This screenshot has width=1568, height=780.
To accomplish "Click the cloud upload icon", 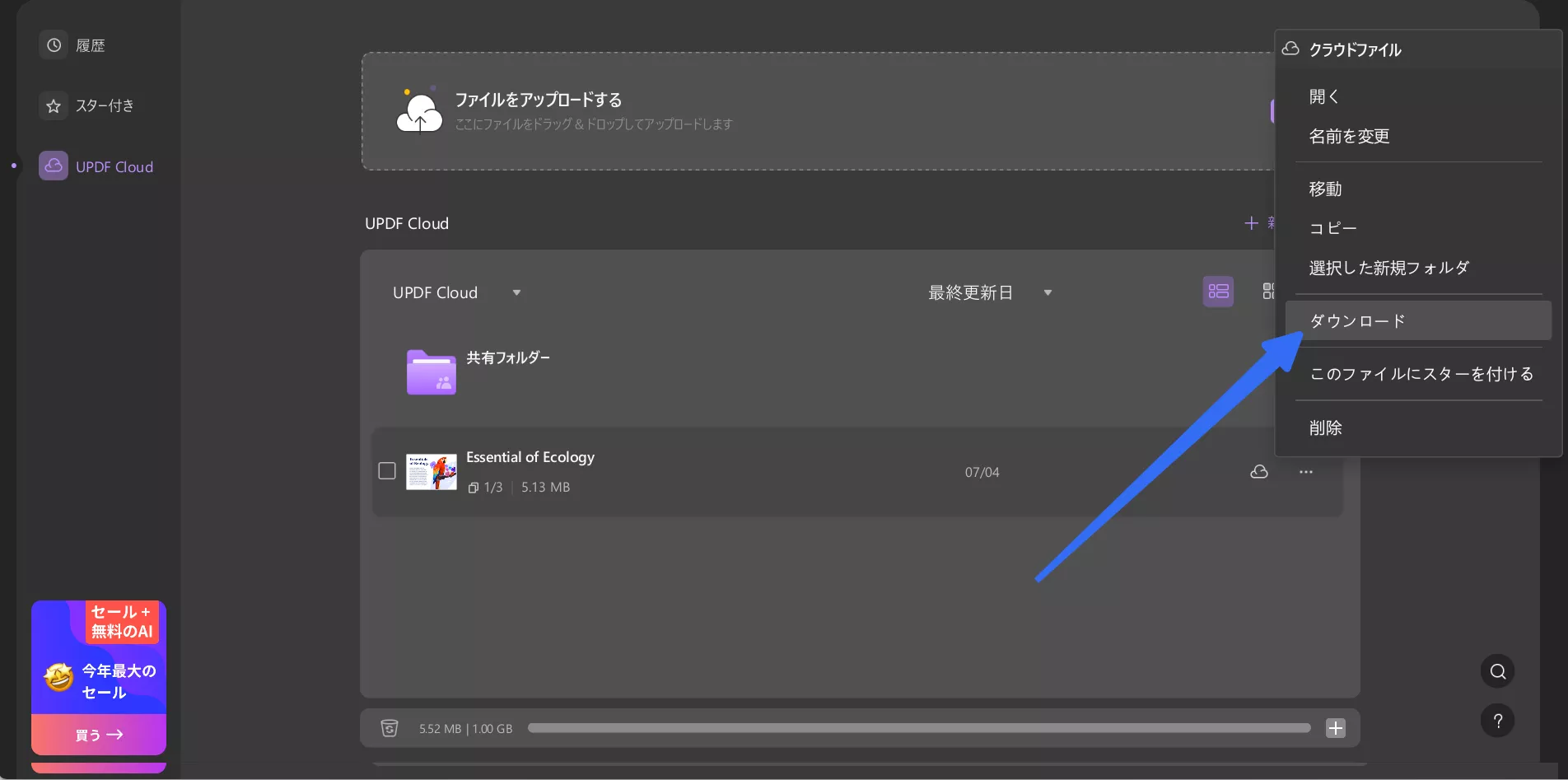I will 419,111.
